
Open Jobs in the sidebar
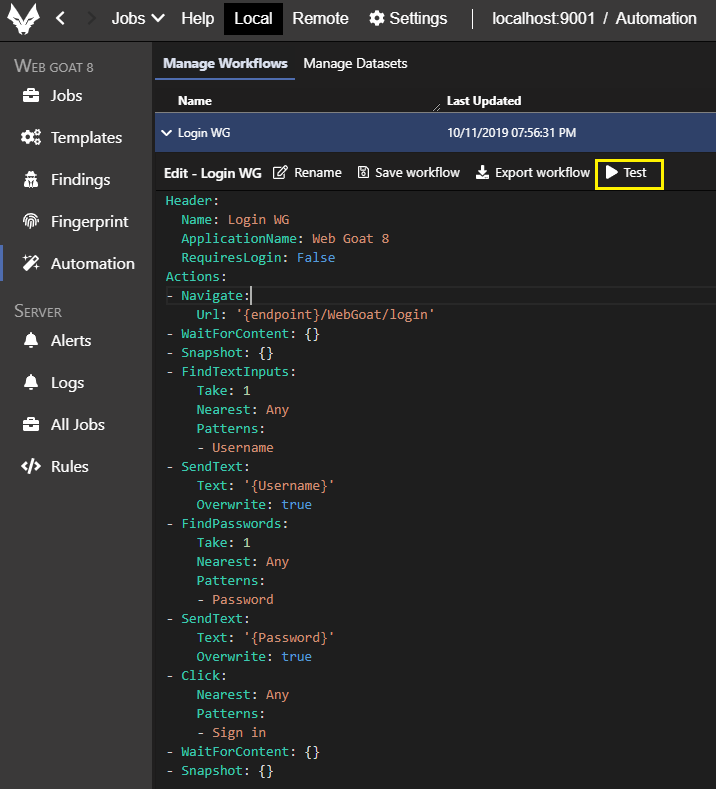click(x=66, y=96)
